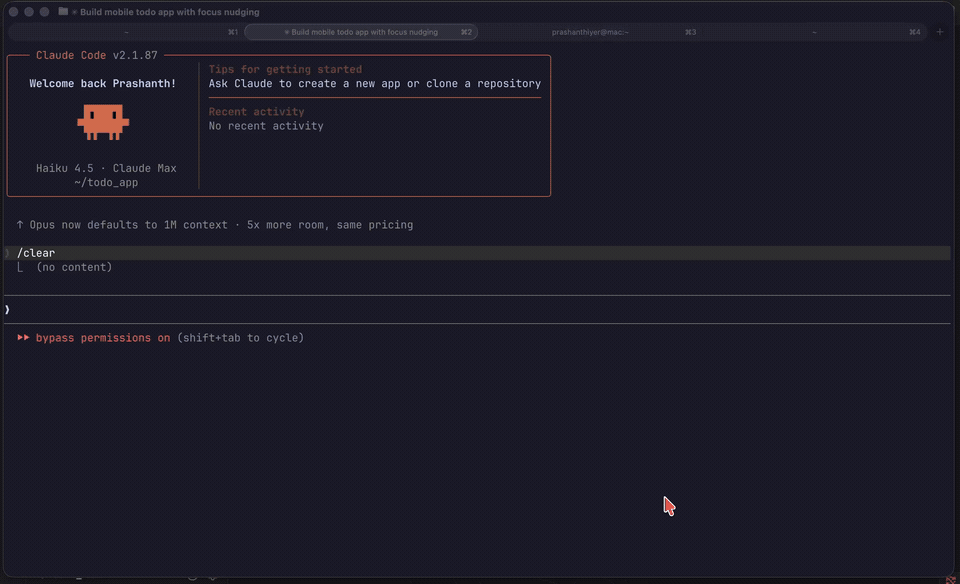
Task: Click the Claude Code v2.1.87 header
Action: [97, 55]
